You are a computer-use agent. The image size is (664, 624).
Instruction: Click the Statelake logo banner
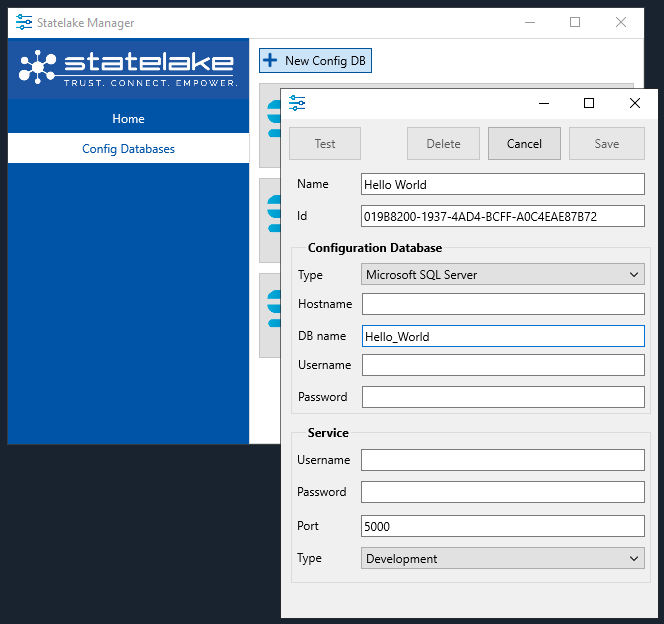point(128,69)
